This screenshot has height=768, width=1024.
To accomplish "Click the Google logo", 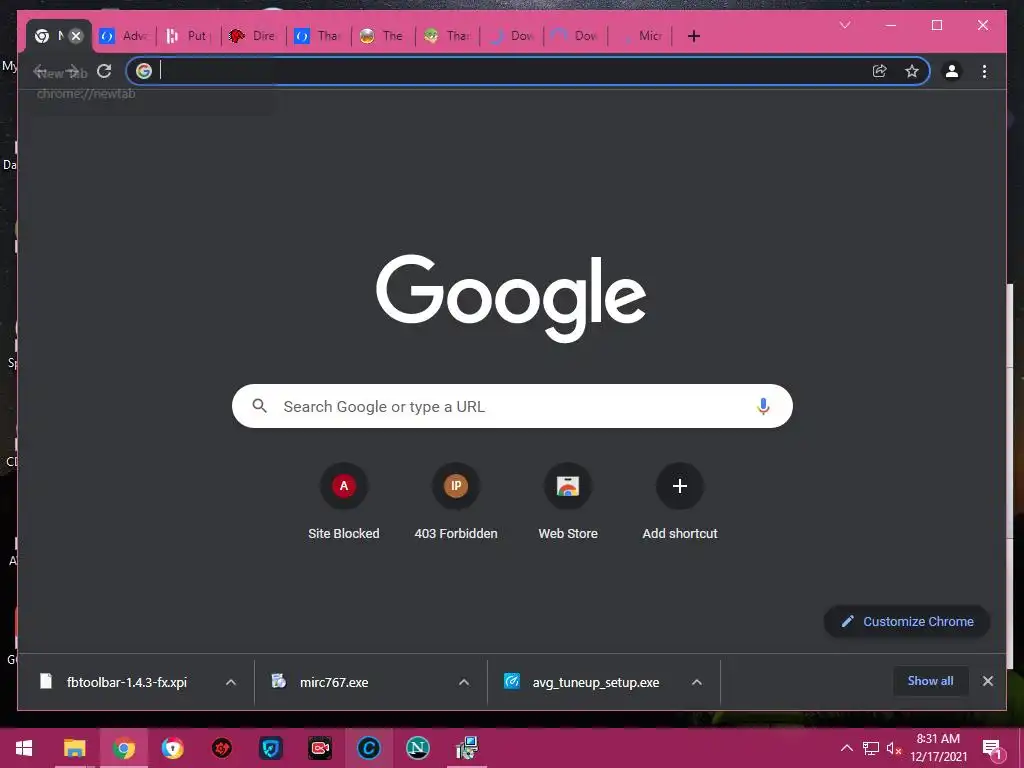I will pos(511,297).
